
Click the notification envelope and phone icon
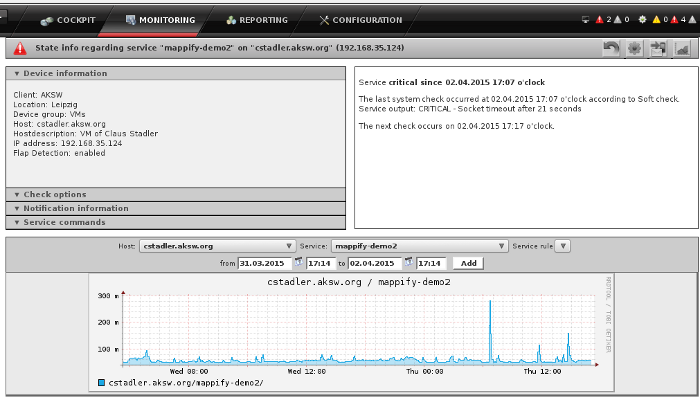pyautogui.click(x=658, y=48)
